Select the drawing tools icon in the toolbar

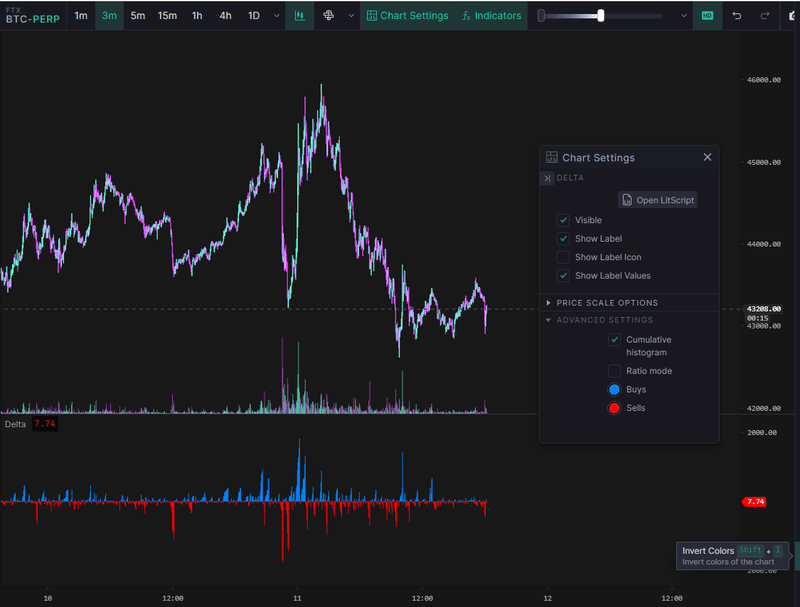[330, 16]
